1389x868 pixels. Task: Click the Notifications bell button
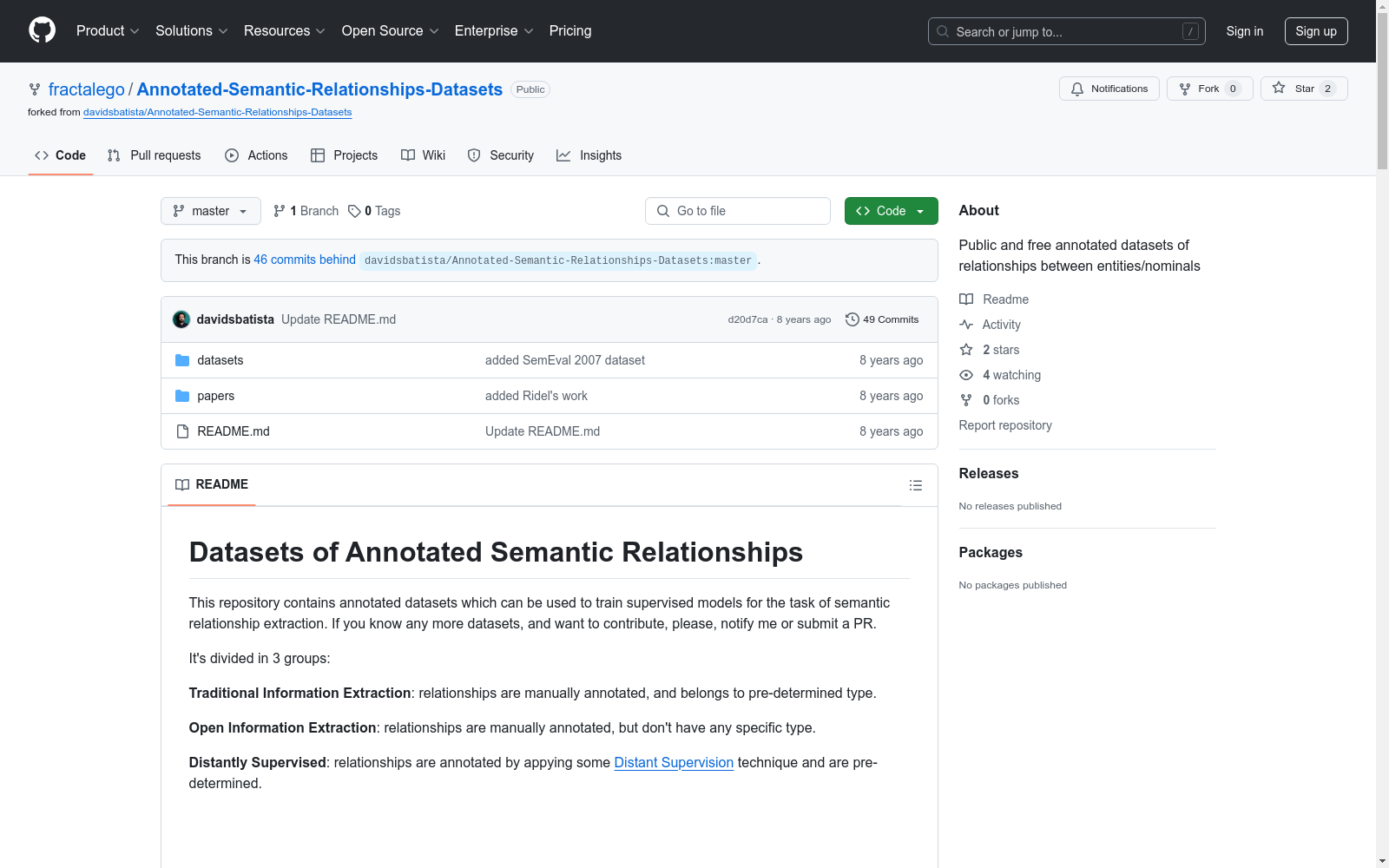point(1109,89)
